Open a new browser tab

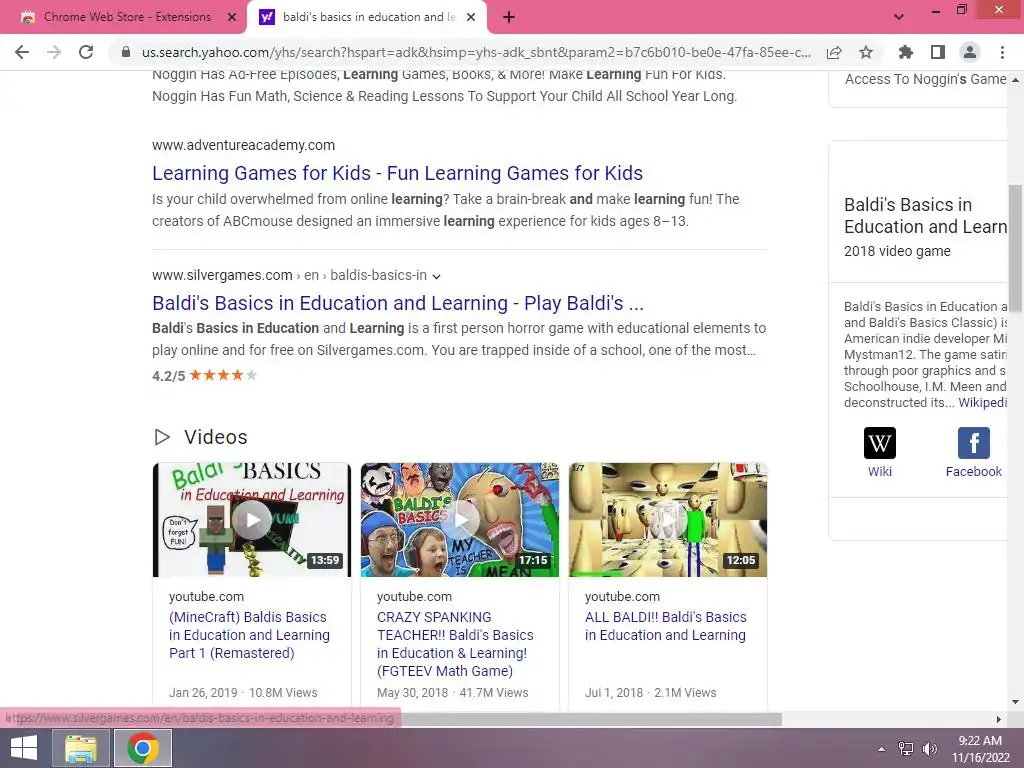[x=509, y=18]
